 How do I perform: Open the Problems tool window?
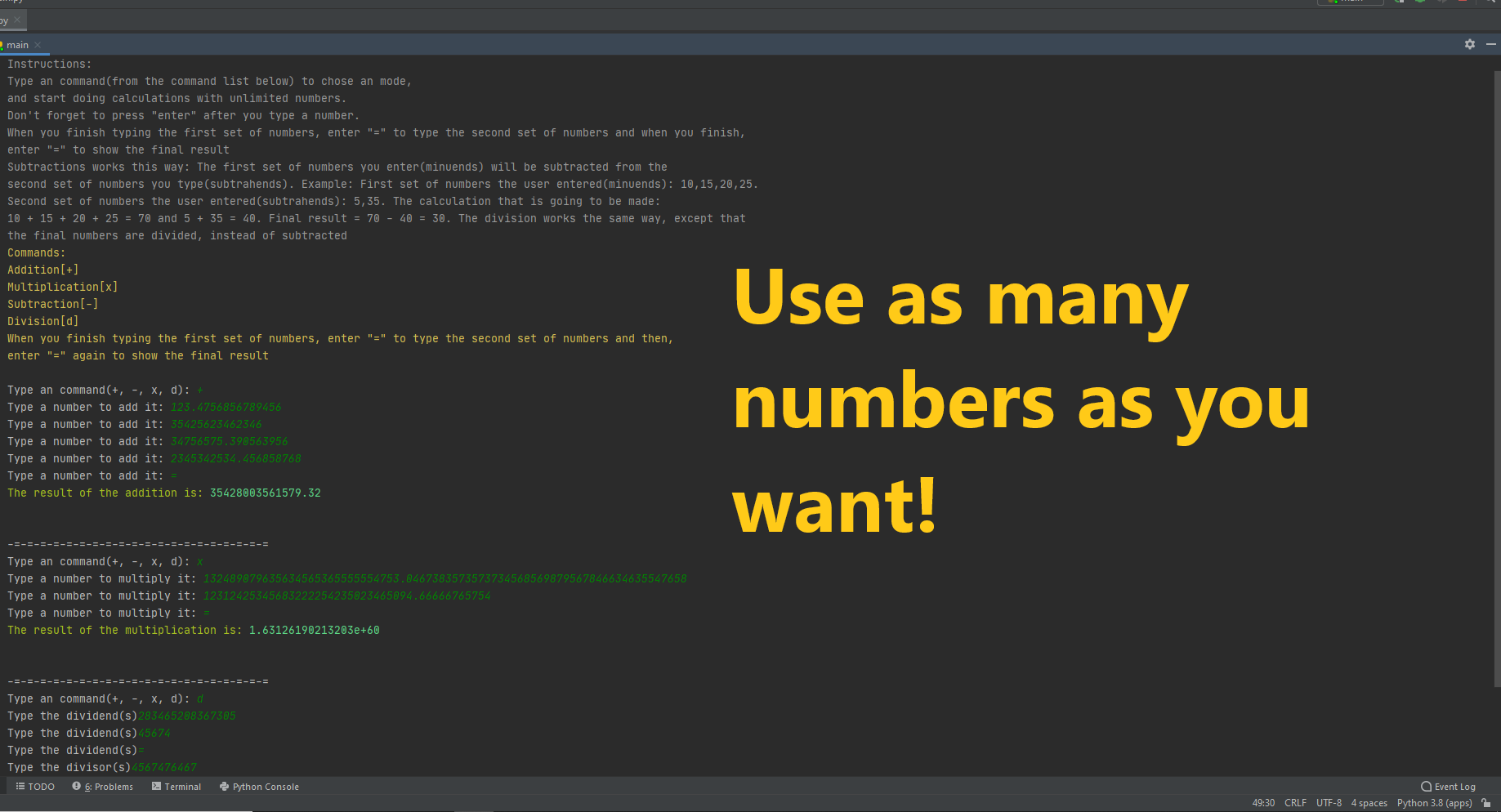coord(102,786)
